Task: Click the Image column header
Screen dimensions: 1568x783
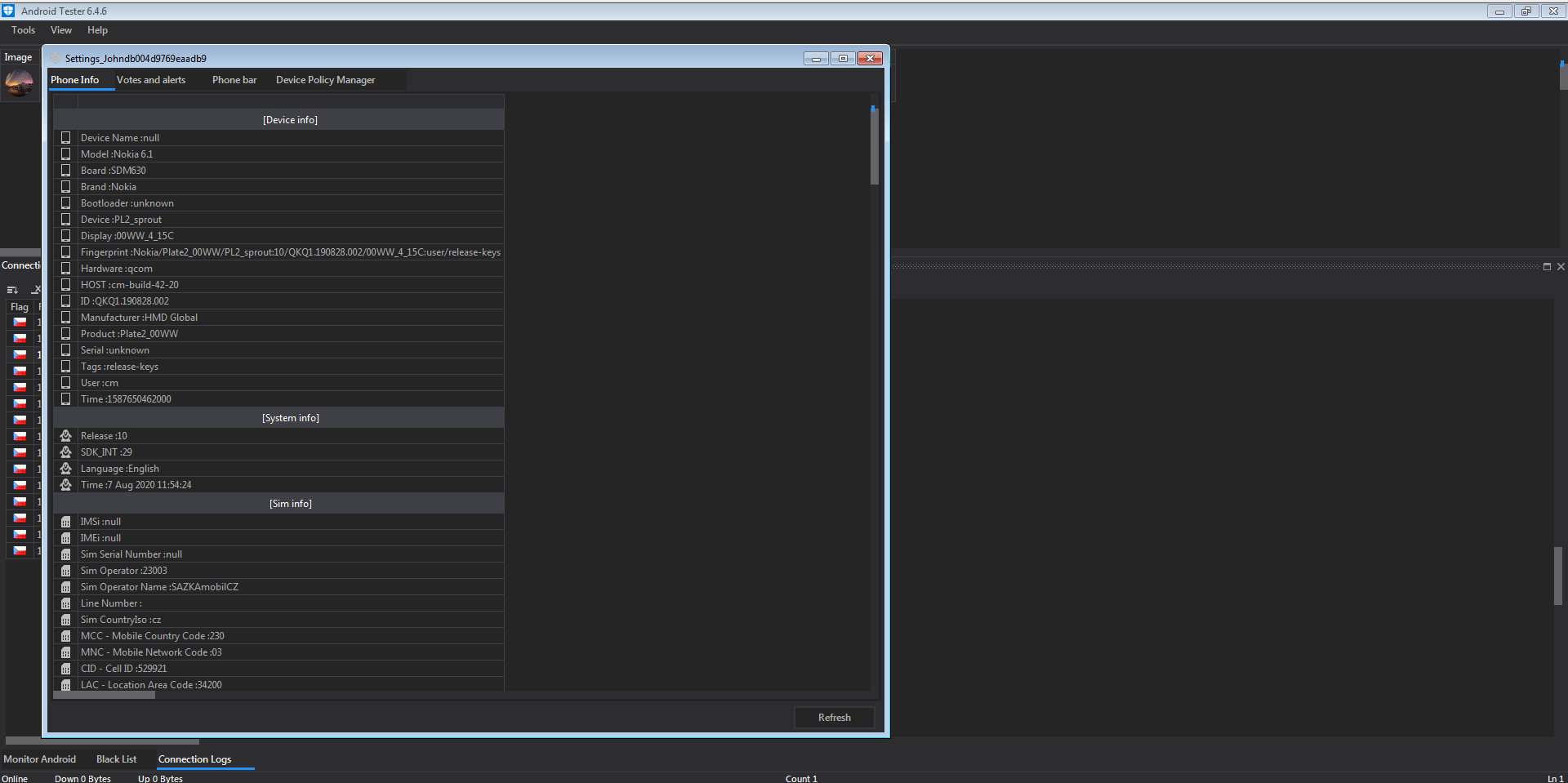Action: coord(18,57)
